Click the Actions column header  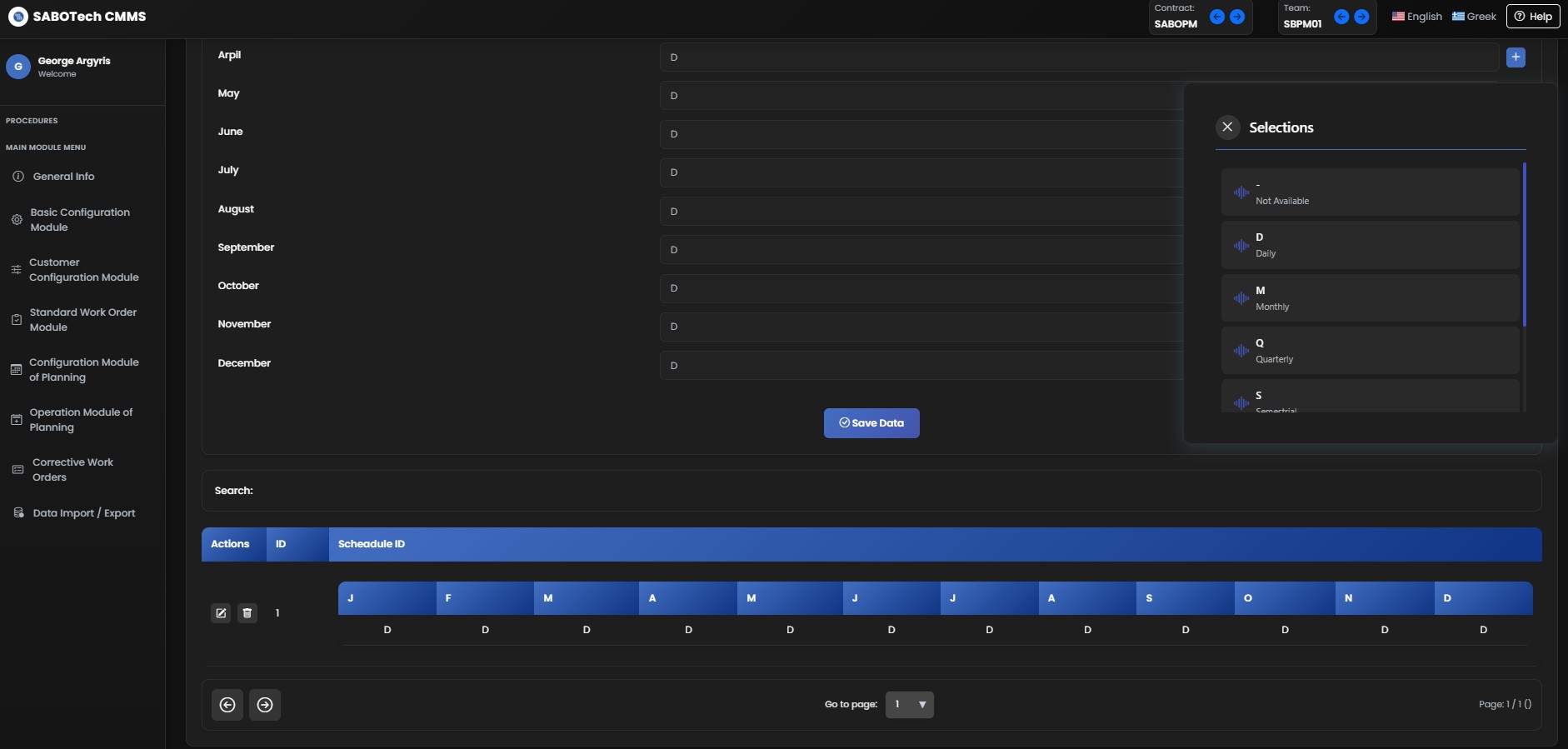(x=234, y=544)
